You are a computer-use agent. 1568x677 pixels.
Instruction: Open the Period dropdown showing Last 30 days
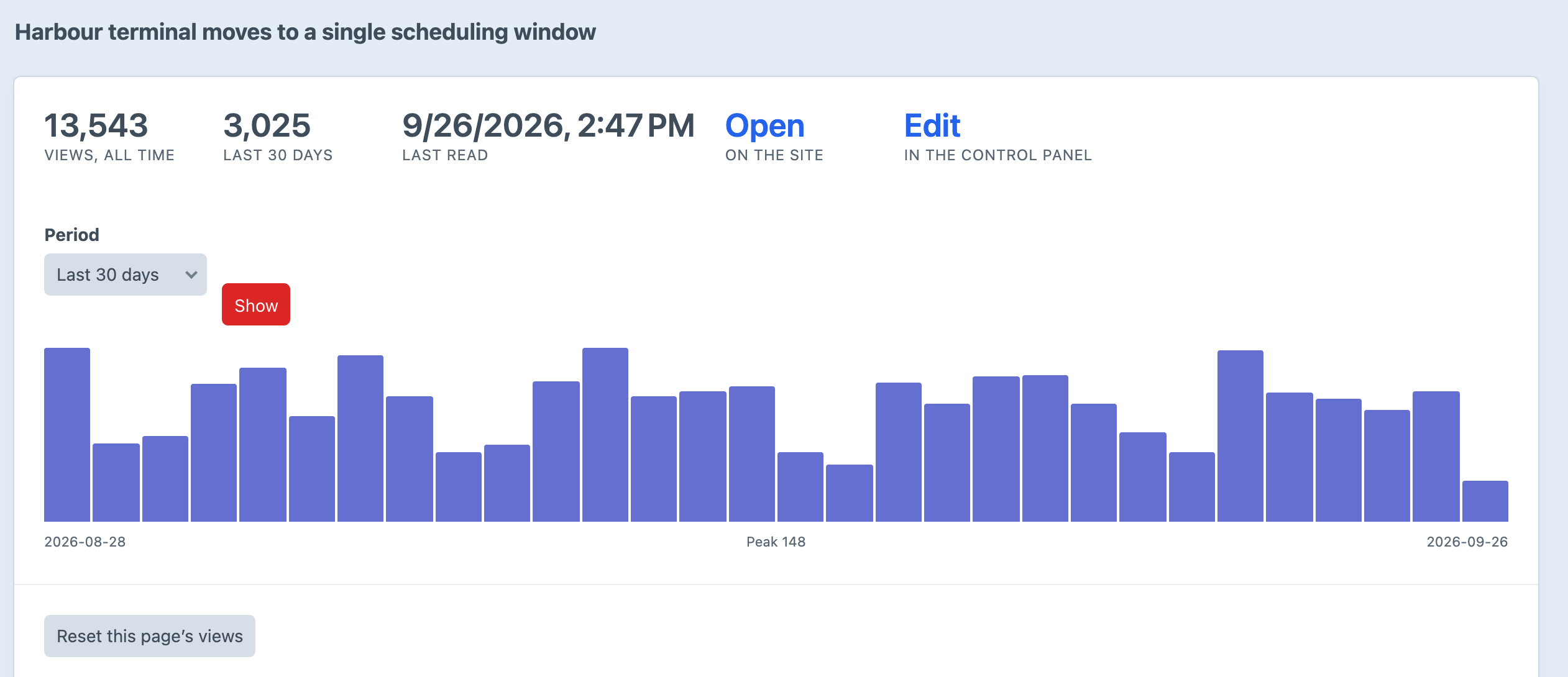coord(125,275)
